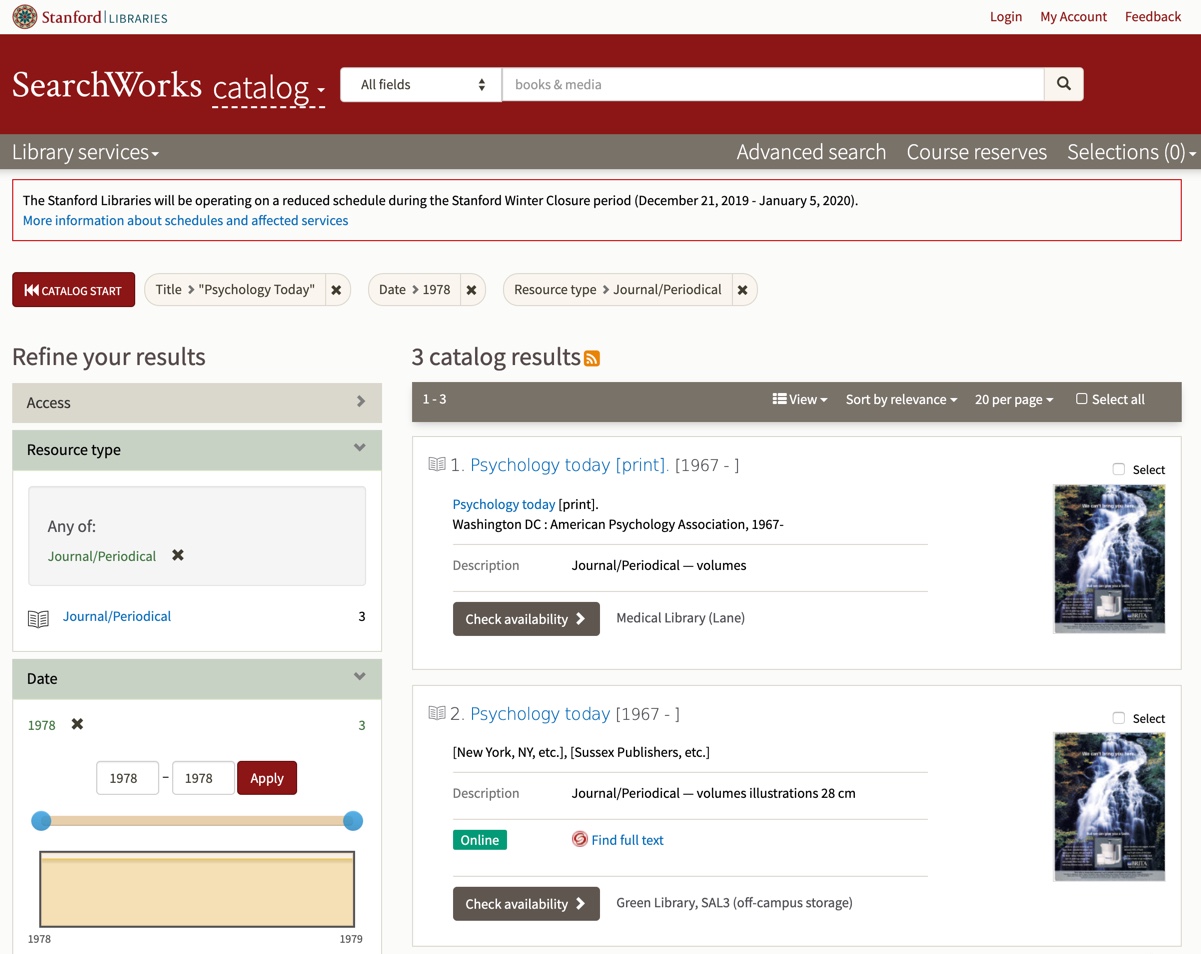Collapse the Date facet panel

point(197,678)
